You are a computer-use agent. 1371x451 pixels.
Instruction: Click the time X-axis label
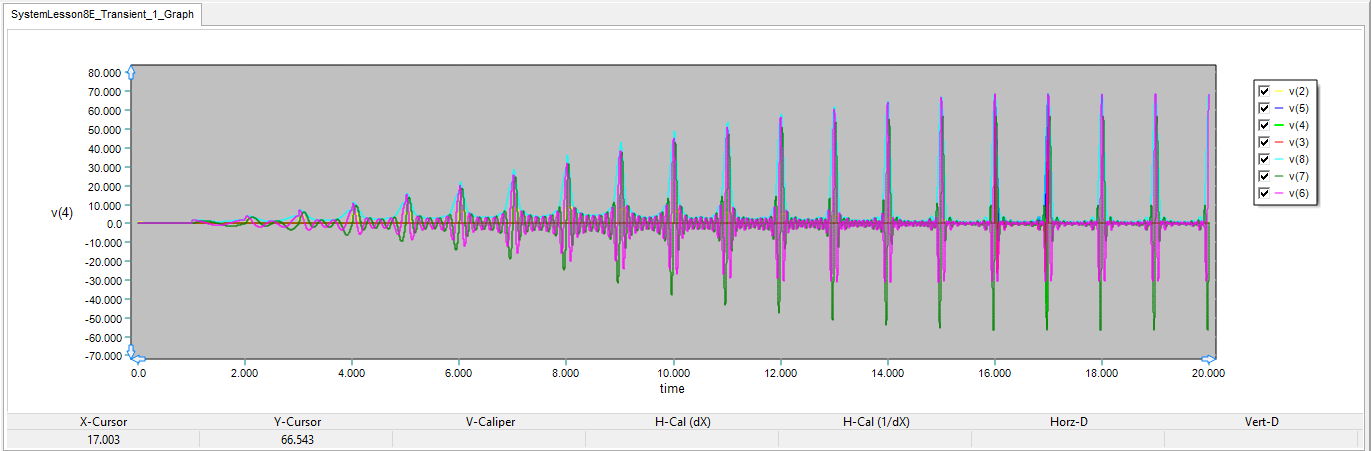pyautogui.click(x=672, y=388)
